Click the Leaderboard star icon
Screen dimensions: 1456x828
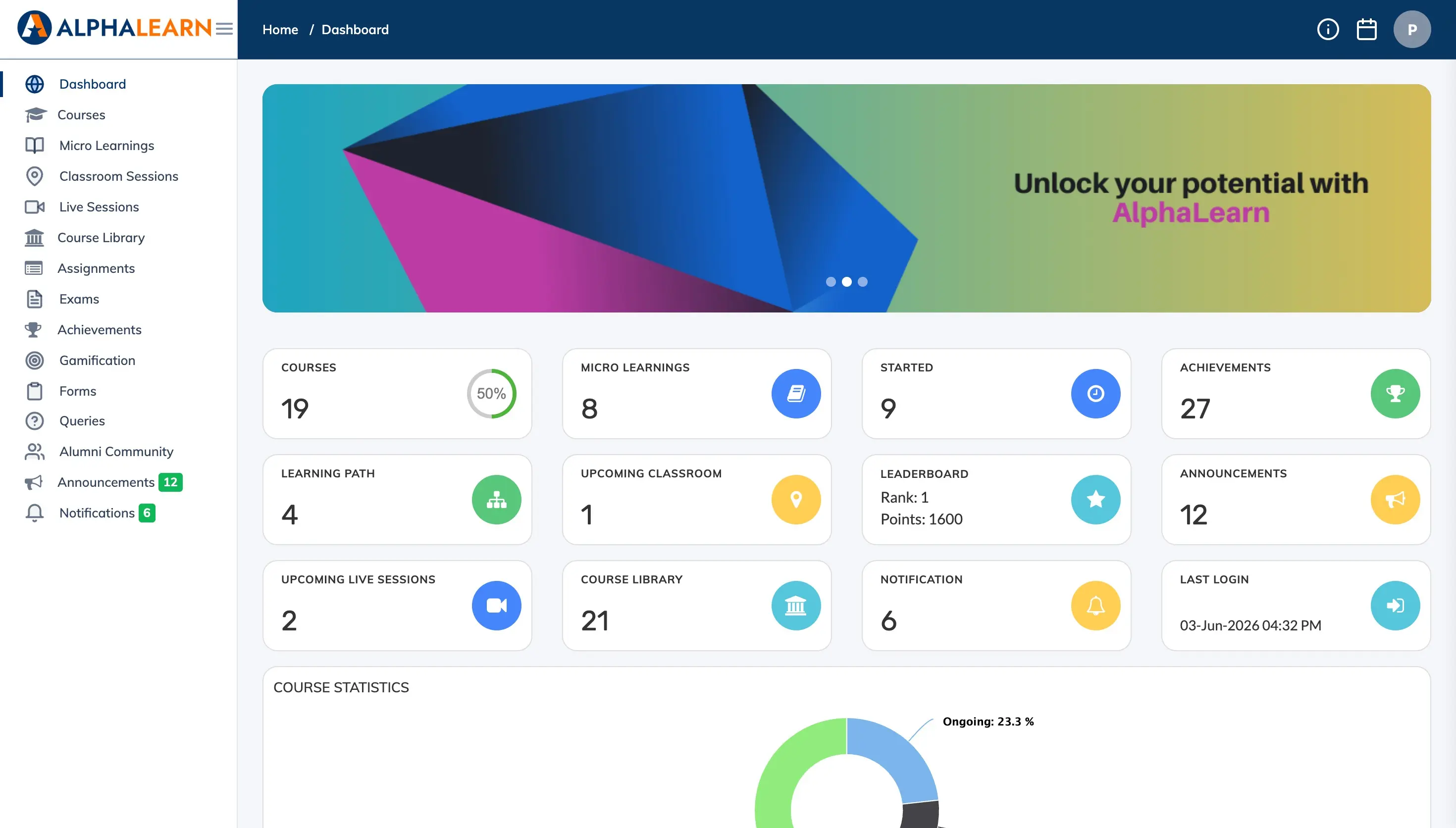tap(1095, 500)
